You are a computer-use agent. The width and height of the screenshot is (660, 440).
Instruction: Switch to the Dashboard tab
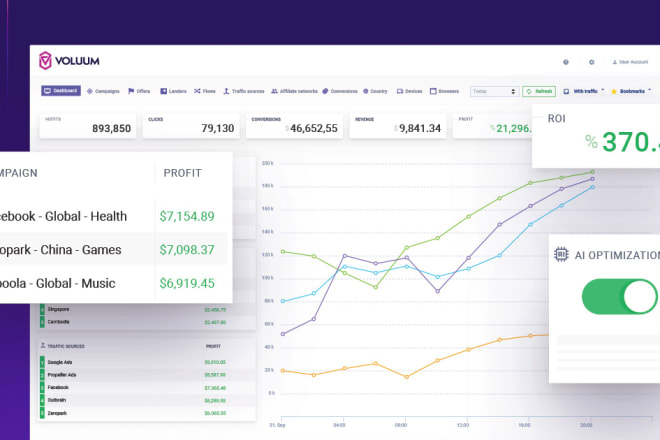click(61, 91)
